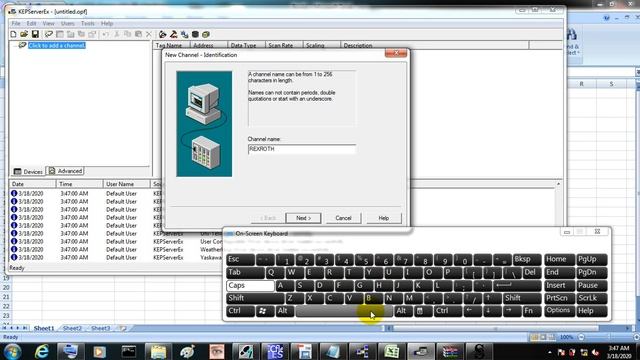This screenshot has width=640, height=360.
Task: Click the greyed Undo toolbar icon
Action: click(x=106, y=34)
